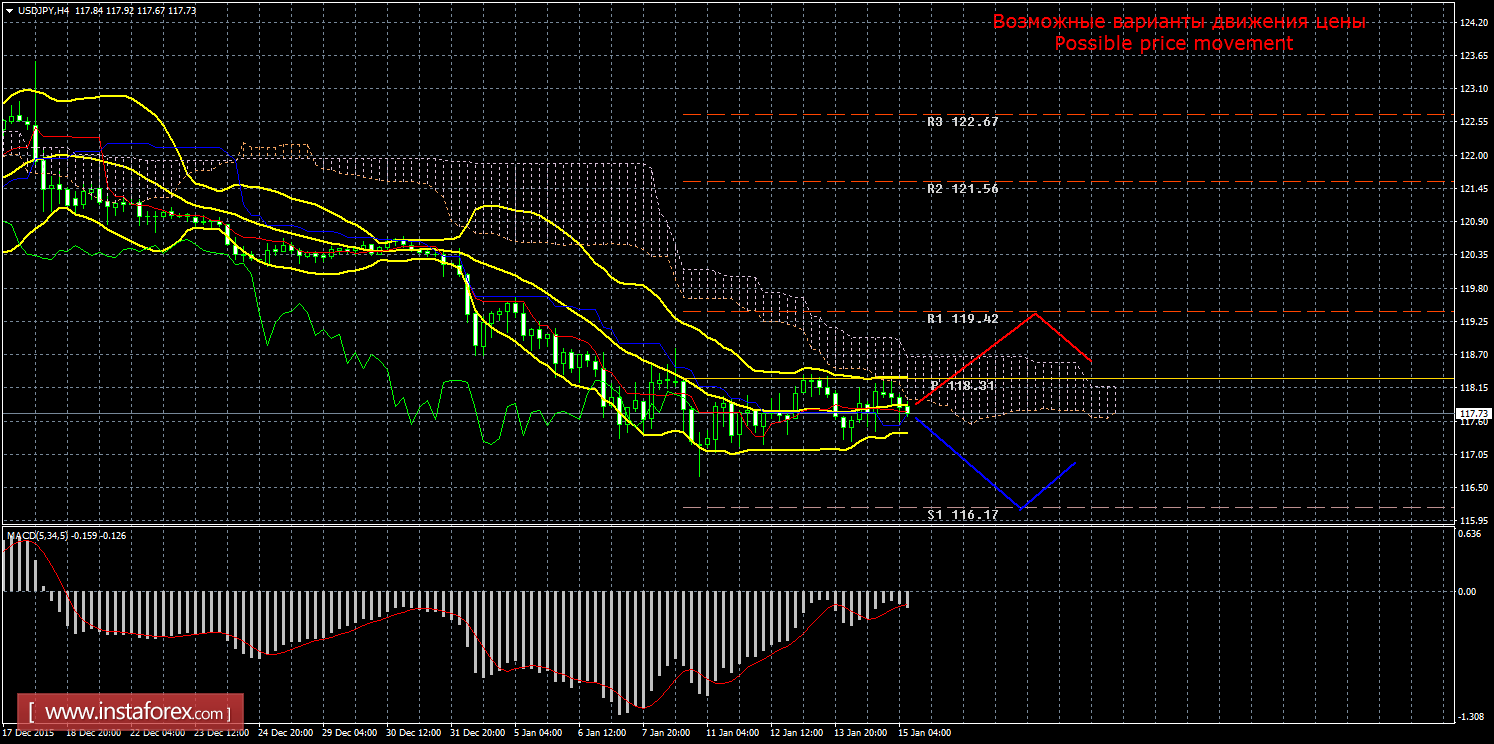Image resolution: width=1494 pixels, height=744 pixels.
Task: Click the MACD(5,34,5) indicator label
Action: pos(38,536)
